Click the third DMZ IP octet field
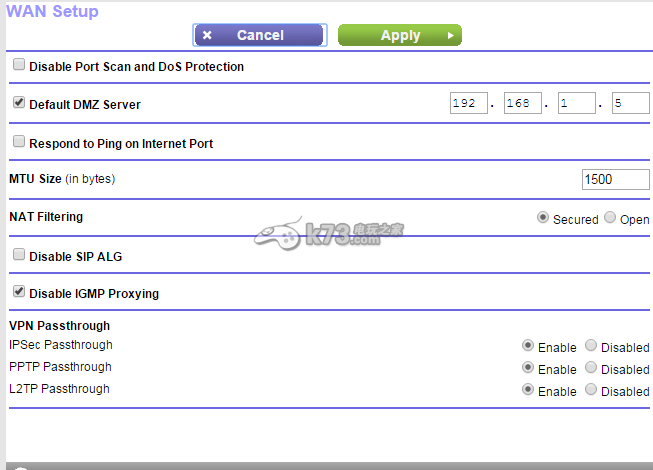653x470 pixels. 576,103
